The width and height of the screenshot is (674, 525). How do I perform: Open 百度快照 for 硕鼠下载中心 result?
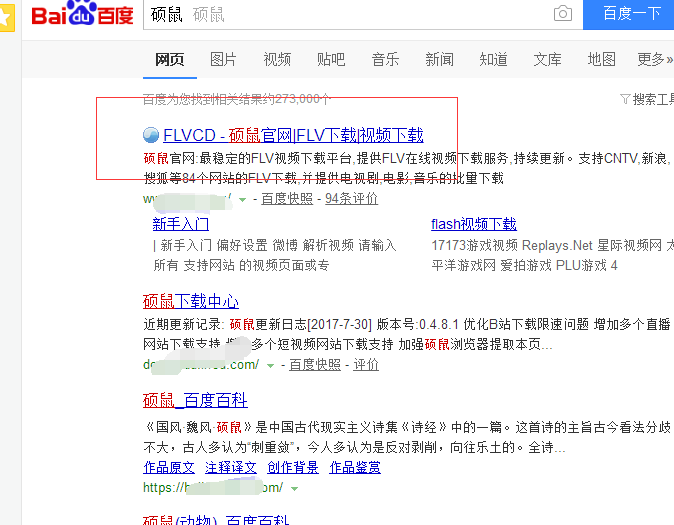click(315, 365)
